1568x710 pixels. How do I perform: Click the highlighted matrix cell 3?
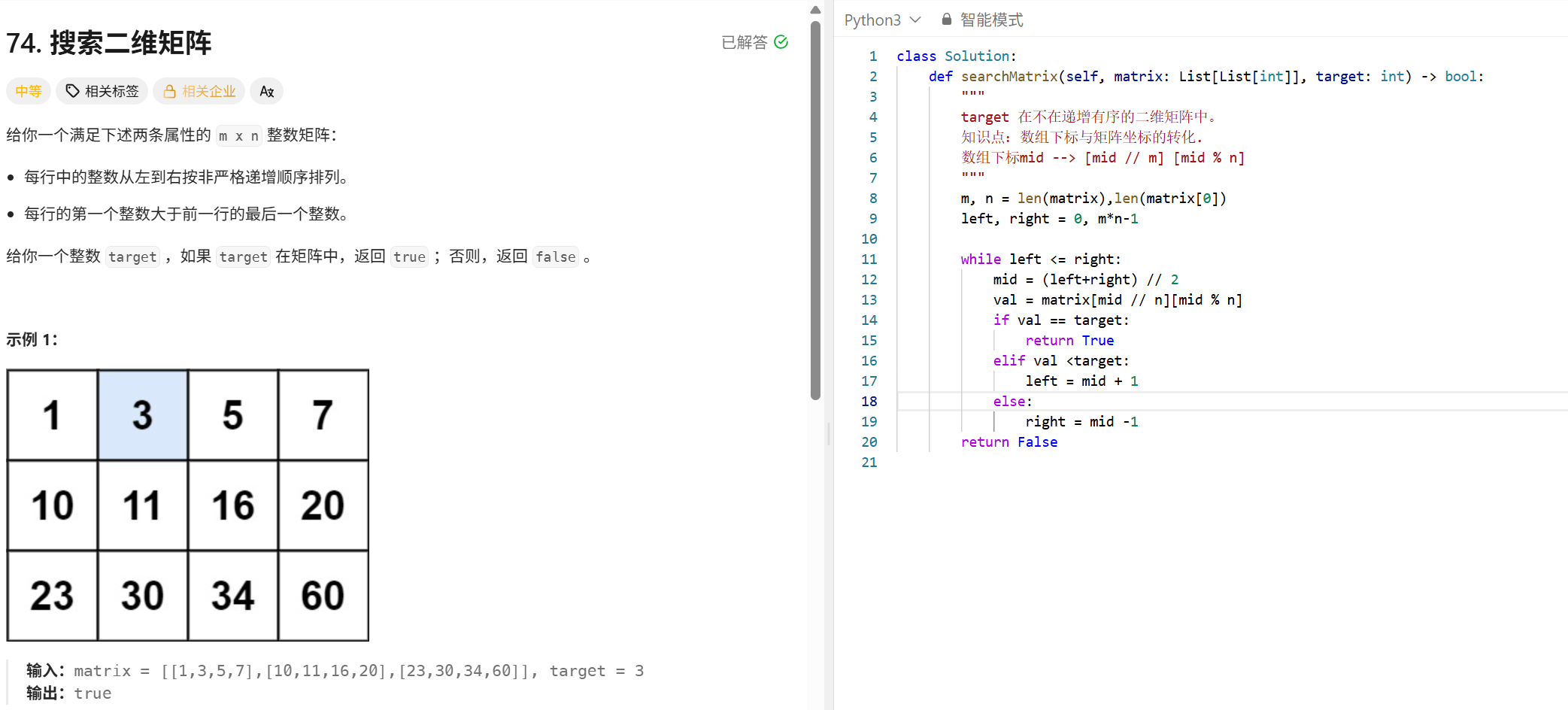pos(143,415)
